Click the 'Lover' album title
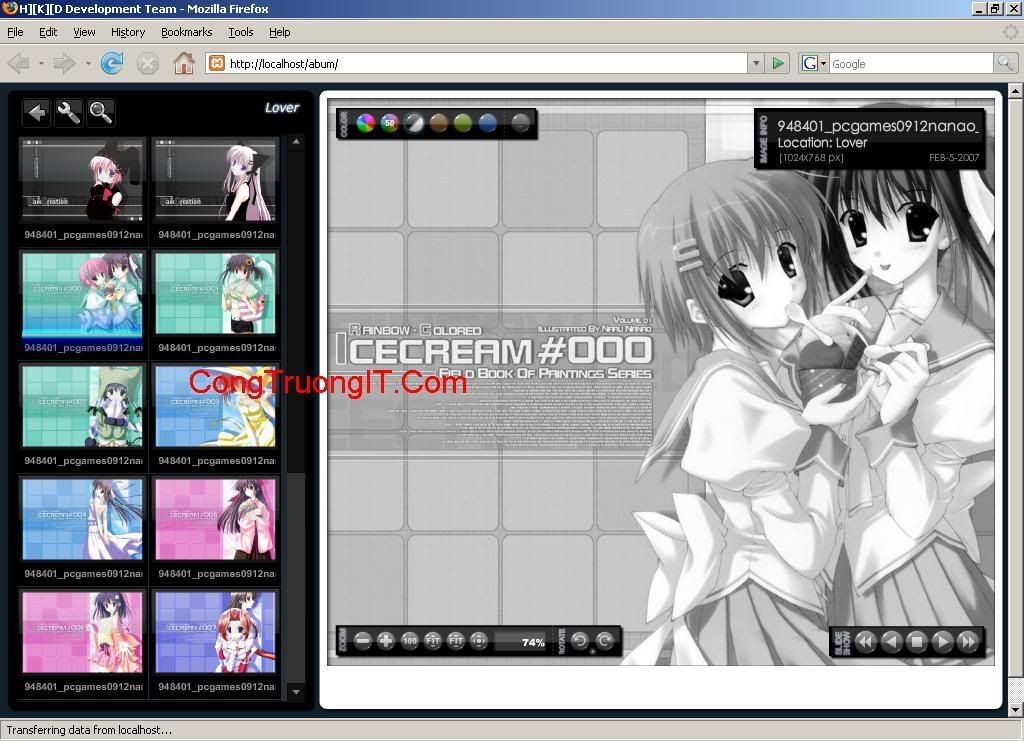The image size is (1024, 742). coord(282,108)
